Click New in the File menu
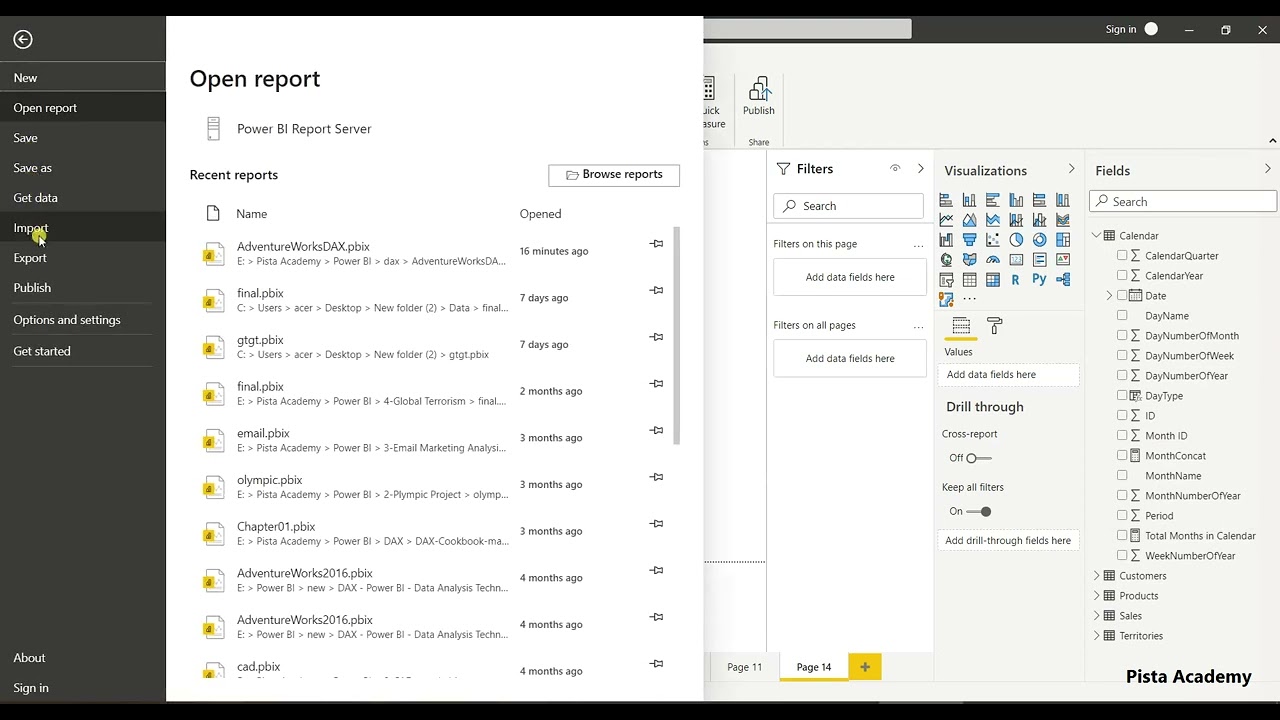 tap(25, 78)
